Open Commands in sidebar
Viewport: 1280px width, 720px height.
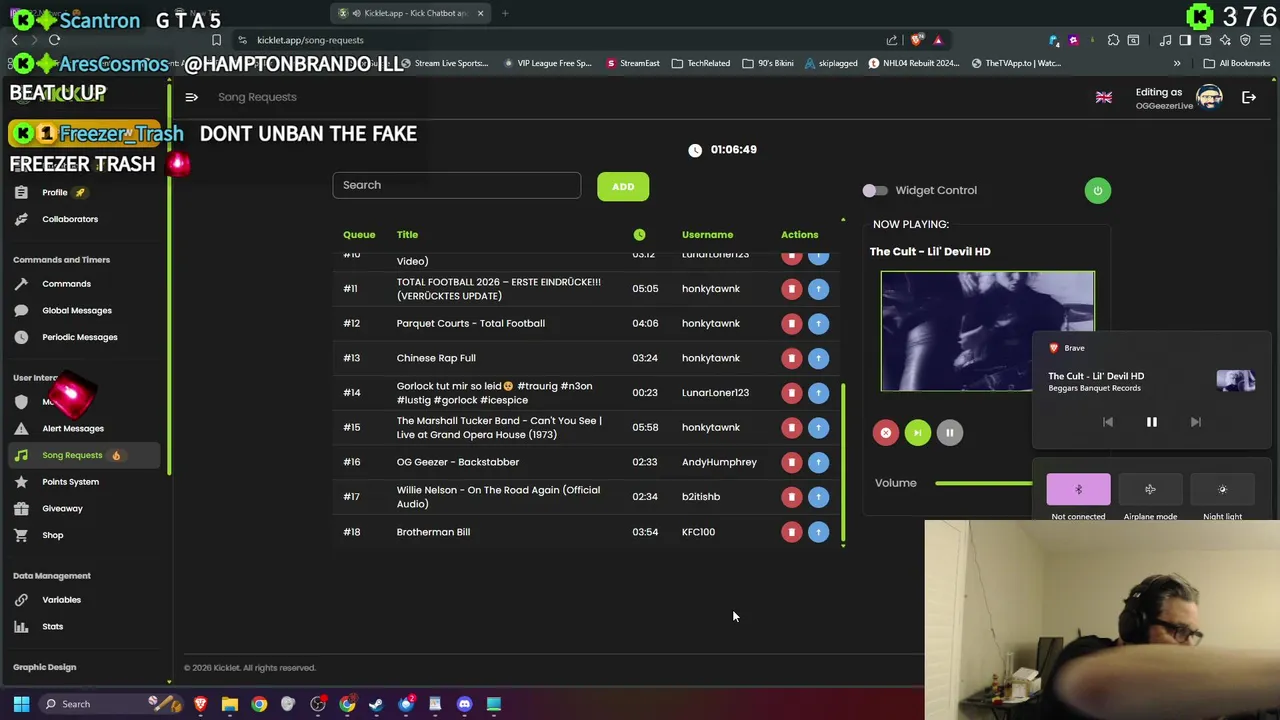click(66, 284)
